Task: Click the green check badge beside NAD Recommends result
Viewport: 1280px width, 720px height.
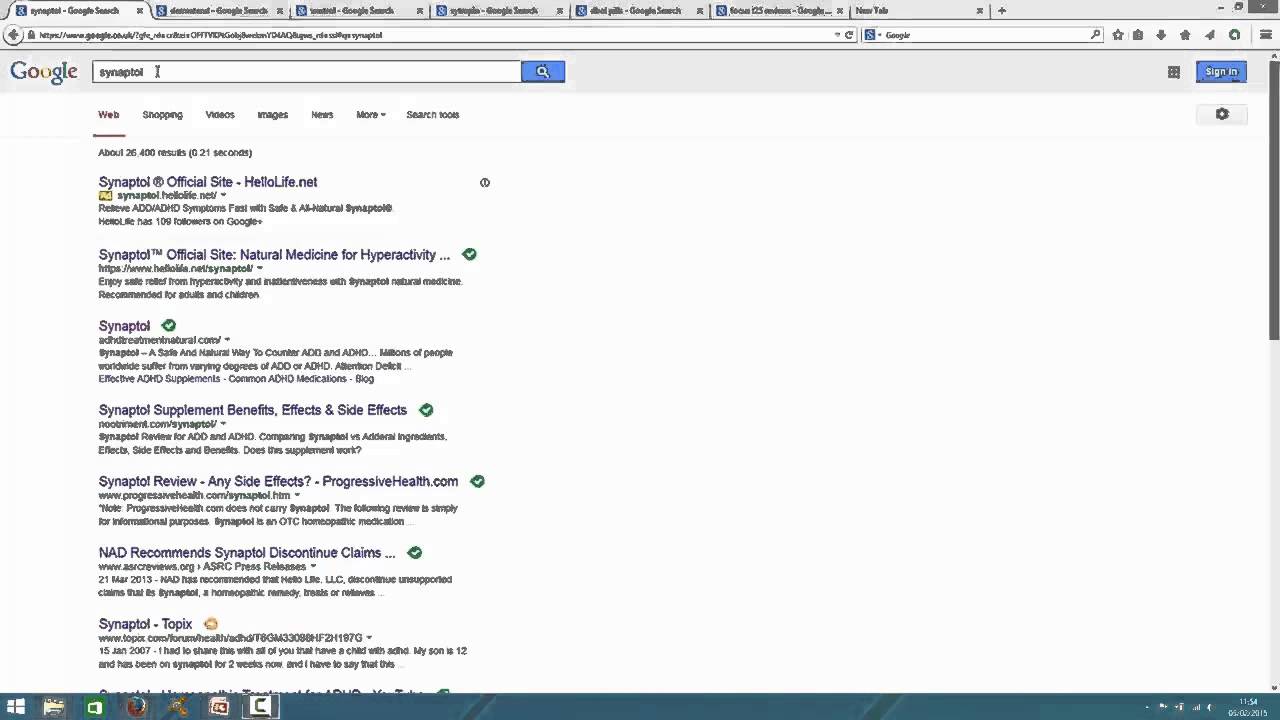Action: (414, 553)
